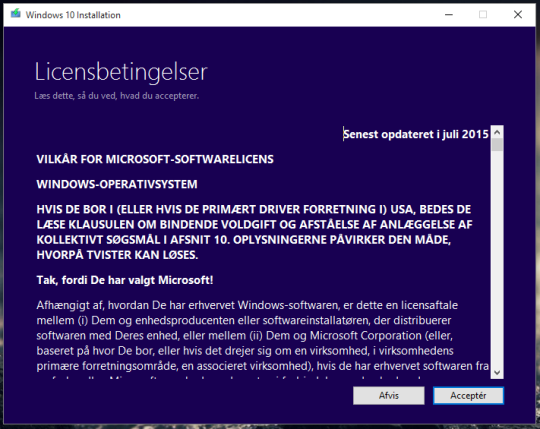This screenshot has height=429, width=540.
Task: Click the 'Tak, fordi De har valgt Microsoft!' line
Action: (x=125, y=280)
